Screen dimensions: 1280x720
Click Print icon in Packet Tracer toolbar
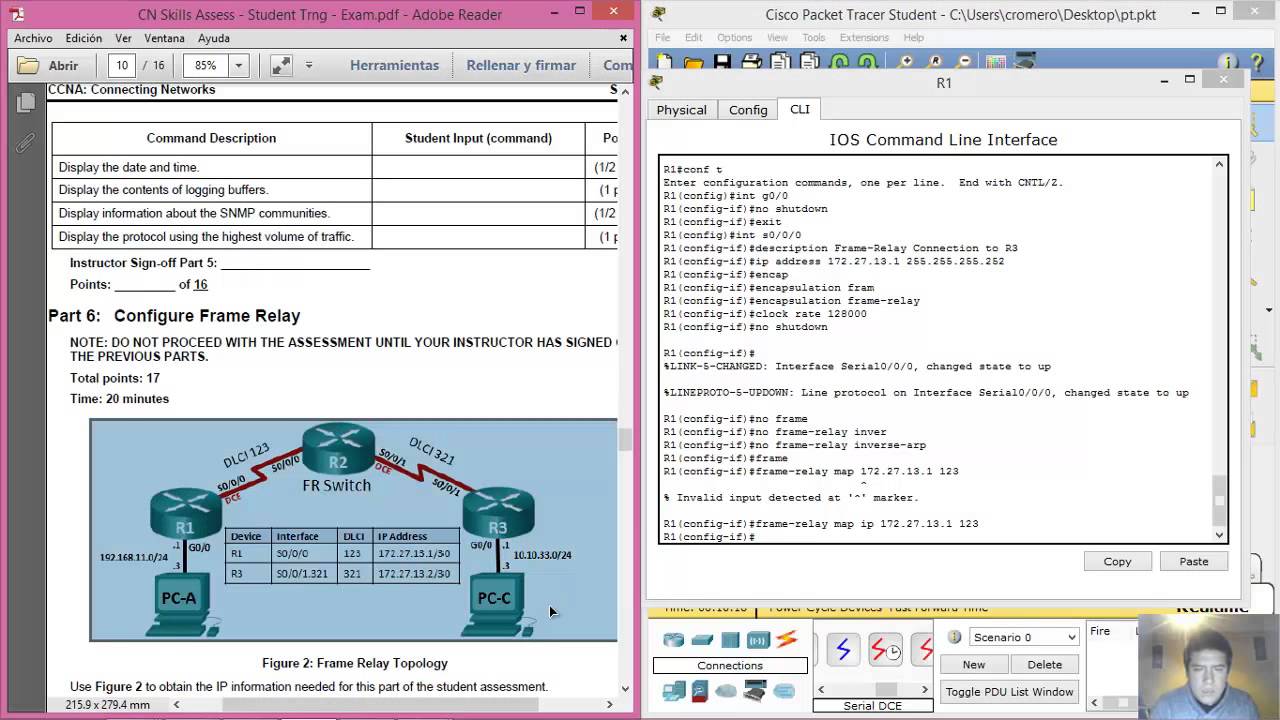tap(752, 62)
